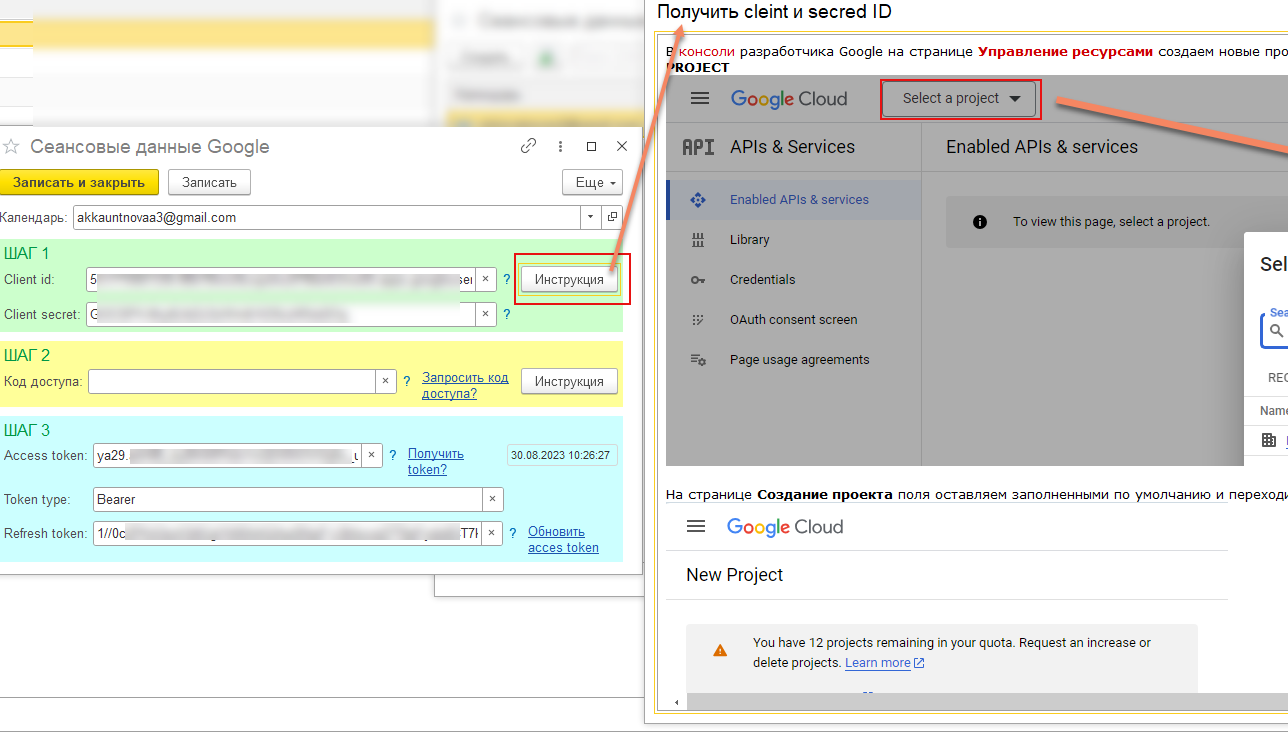Expand the Календарь dropdown arrow

590,217
